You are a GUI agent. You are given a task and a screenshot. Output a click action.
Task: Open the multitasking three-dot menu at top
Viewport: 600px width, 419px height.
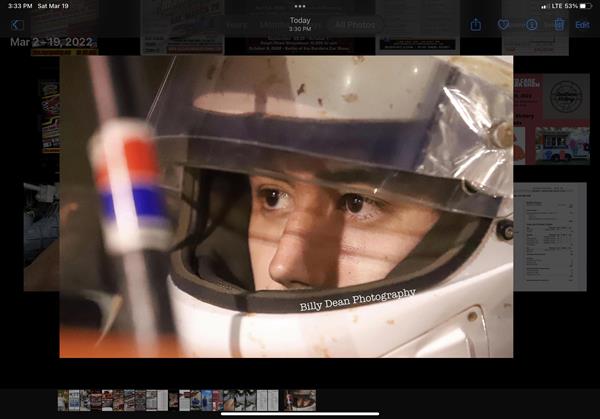coord(300,6)
